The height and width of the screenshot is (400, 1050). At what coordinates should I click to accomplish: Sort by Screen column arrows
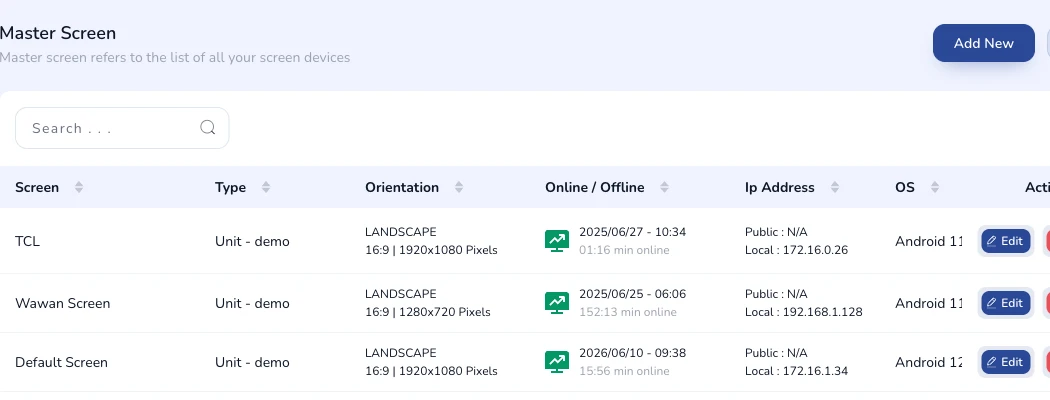79,188
